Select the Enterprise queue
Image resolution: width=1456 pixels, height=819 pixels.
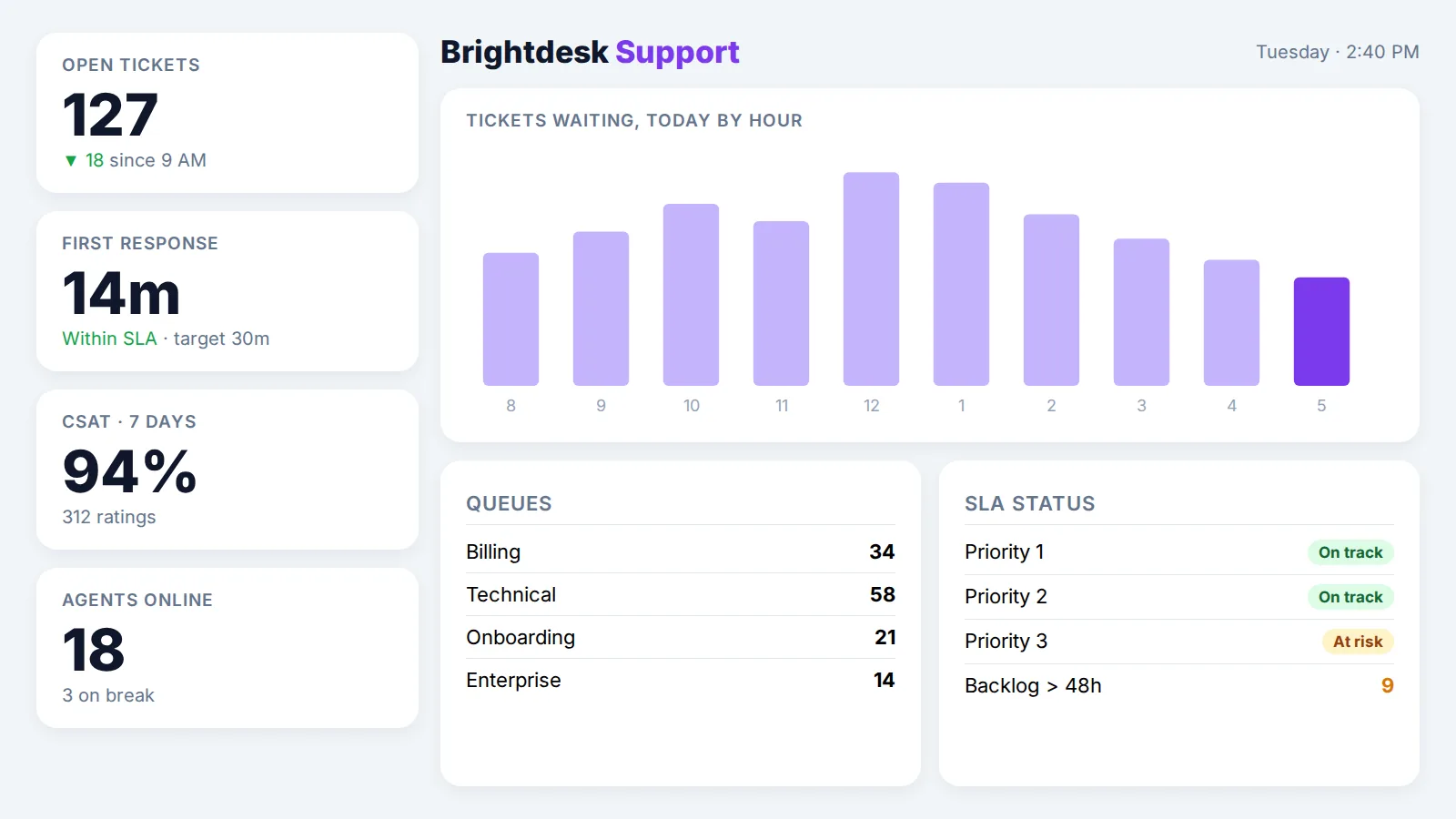(681, 680)
